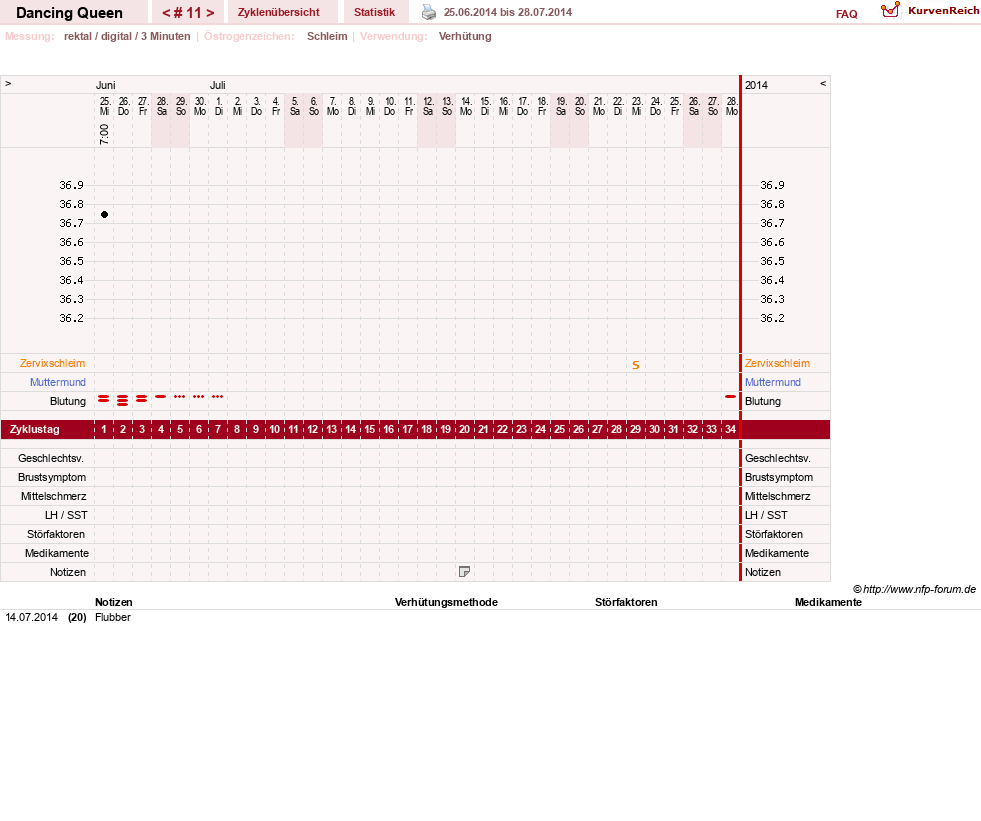The height and width of the screenshot is (821, 981).
Task: Click the left 36.9 temperature axis label
Action: pos(71,185)
